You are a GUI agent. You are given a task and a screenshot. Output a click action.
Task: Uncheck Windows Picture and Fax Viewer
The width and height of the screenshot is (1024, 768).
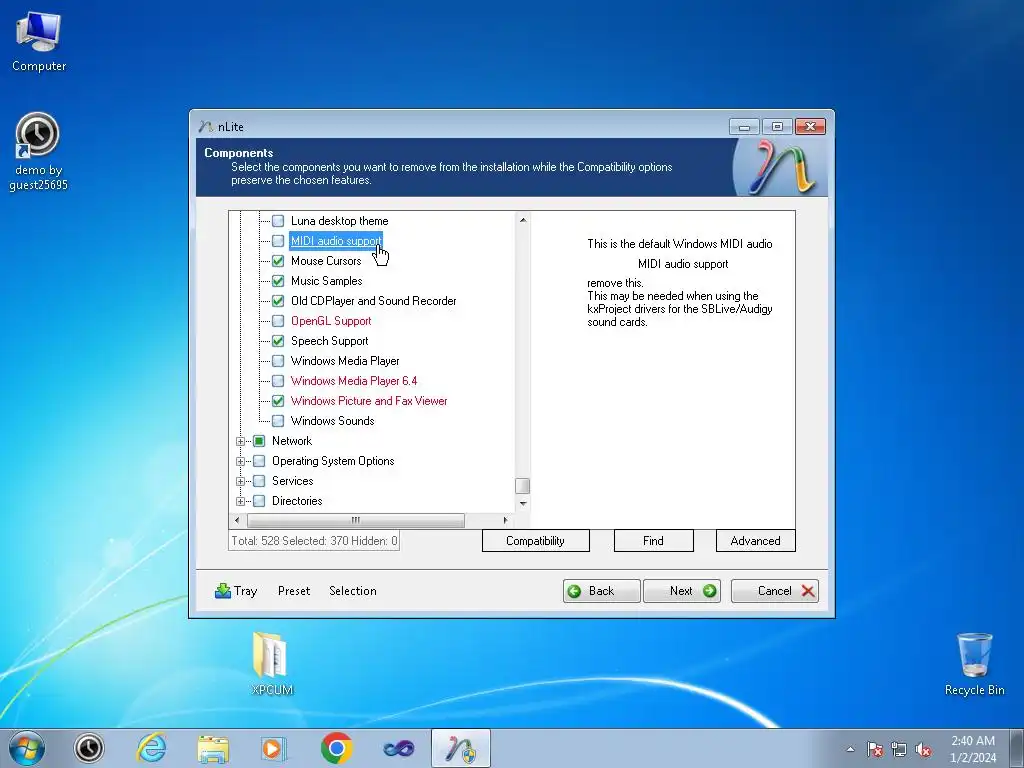click(x=278, y=401)
